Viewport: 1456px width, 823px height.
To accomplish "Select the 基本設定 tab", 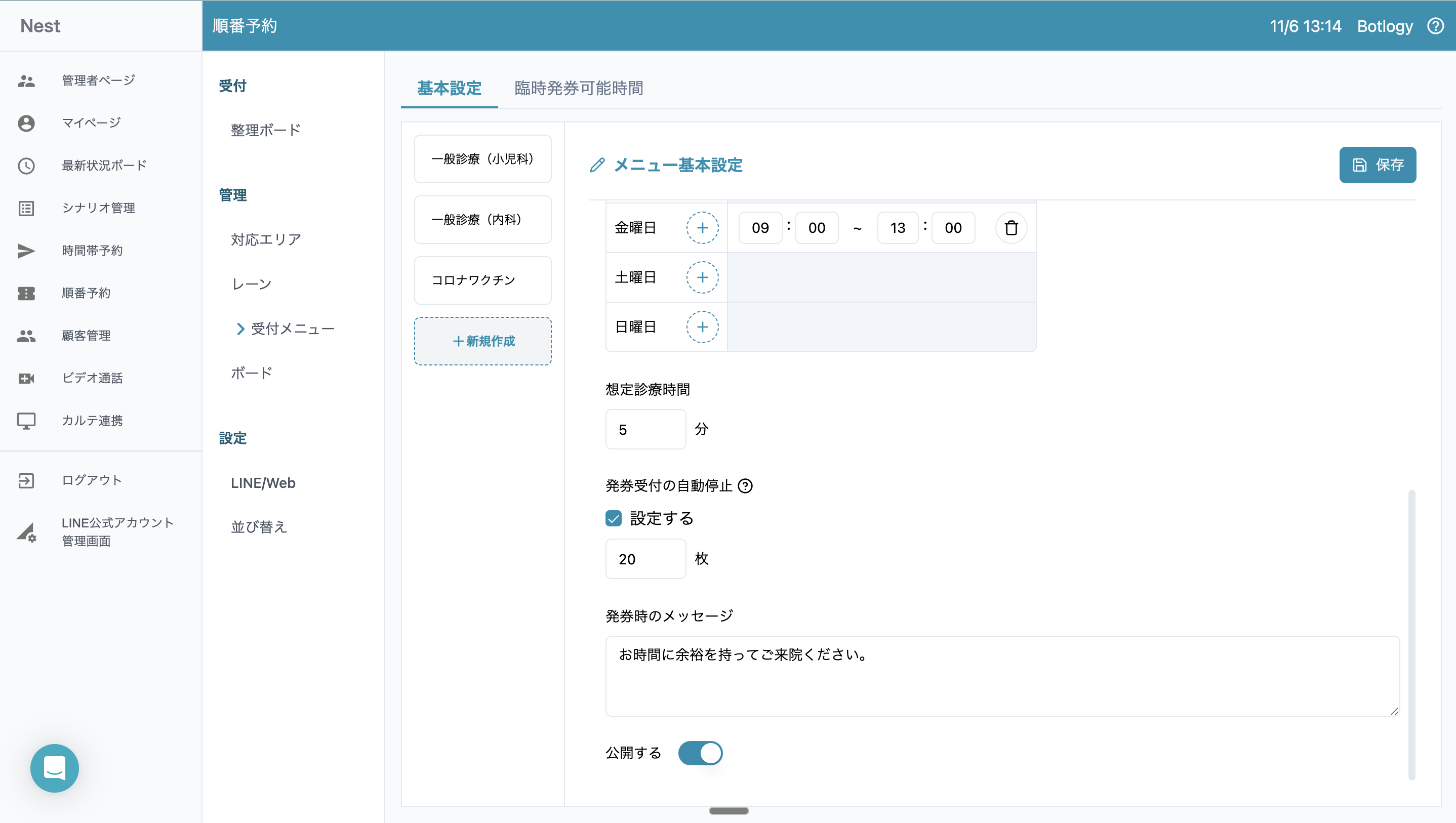I will point(449,88).
